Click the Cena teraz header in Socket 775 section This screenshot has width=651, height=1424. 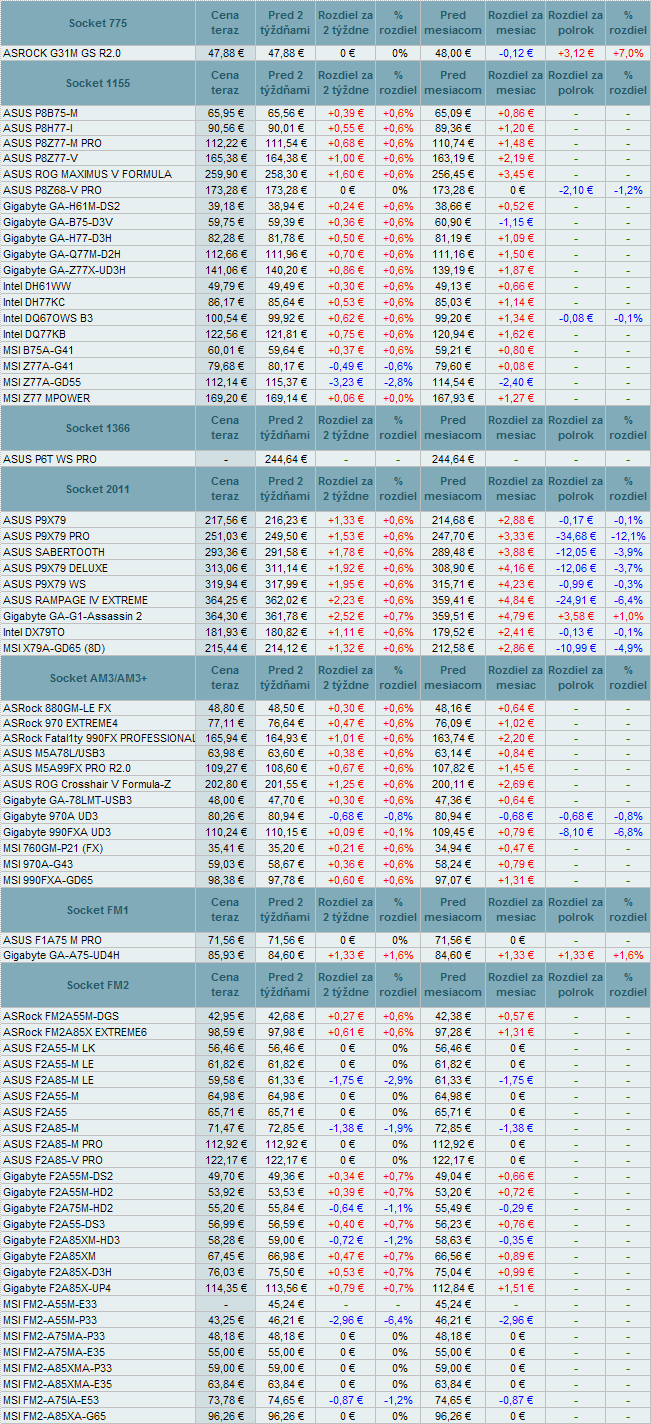point(225,22)
